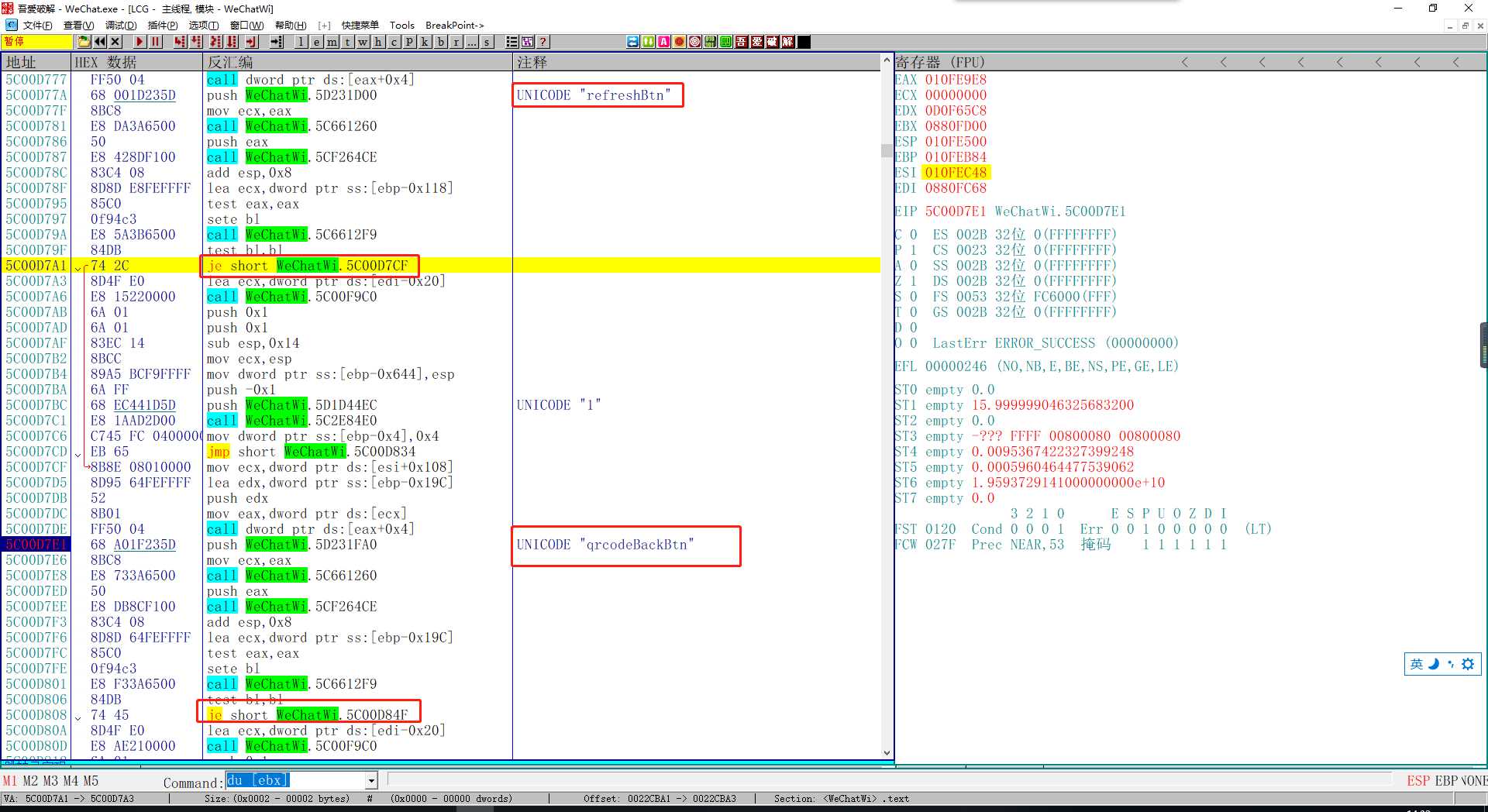Click the disassembly scrollbar down arrow
1488x812 pixels.
(x=887, y=752)
